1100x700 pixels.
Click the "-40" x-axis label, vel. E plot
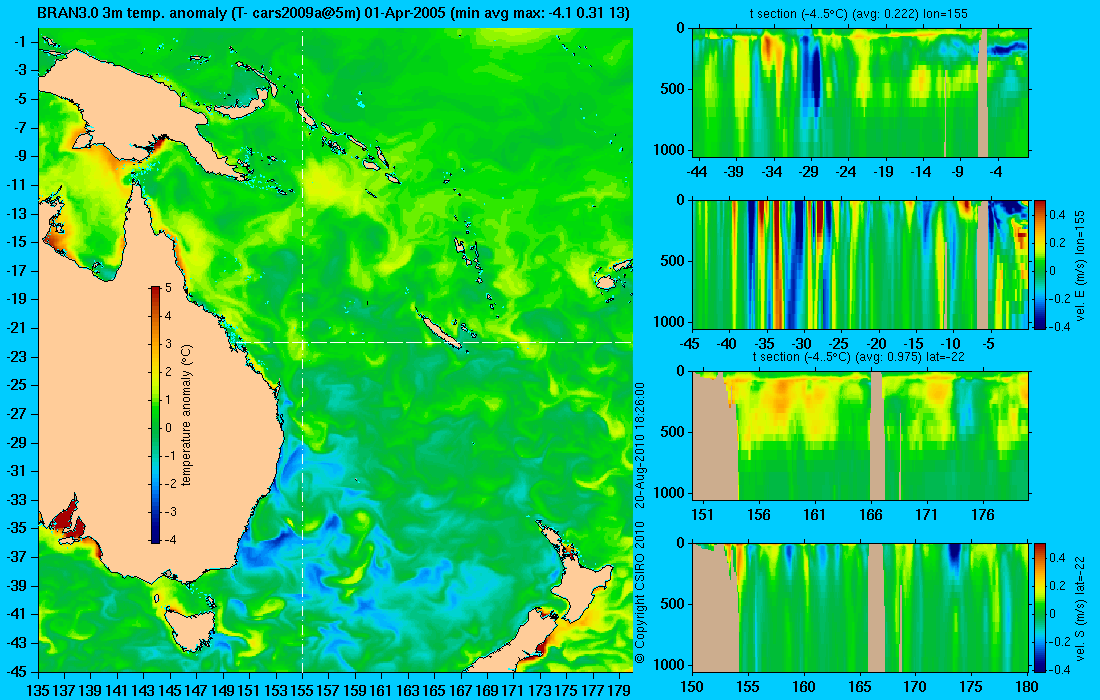[727, 343]
